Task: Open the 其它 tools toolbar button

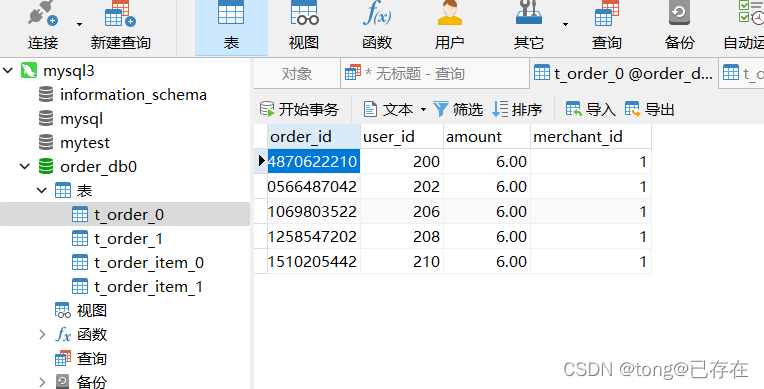Action: tap(529, 26)
